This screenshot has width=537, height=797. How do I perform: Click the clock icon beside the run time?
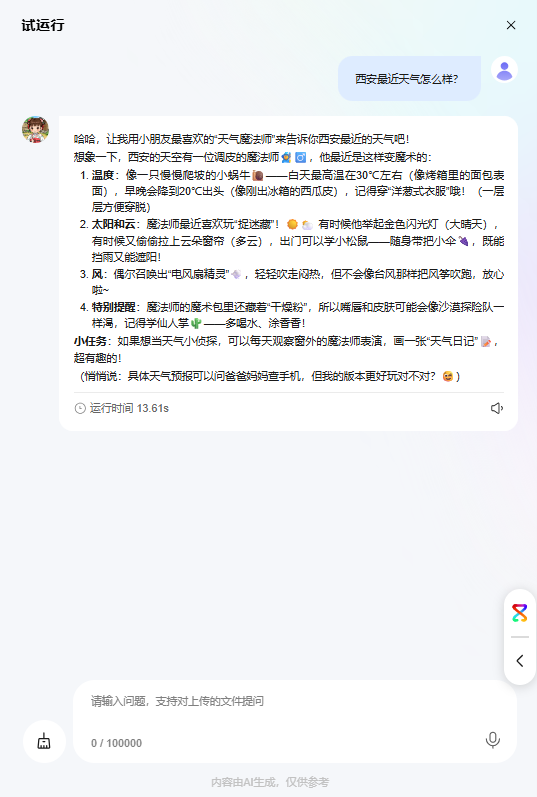(80, 408)
